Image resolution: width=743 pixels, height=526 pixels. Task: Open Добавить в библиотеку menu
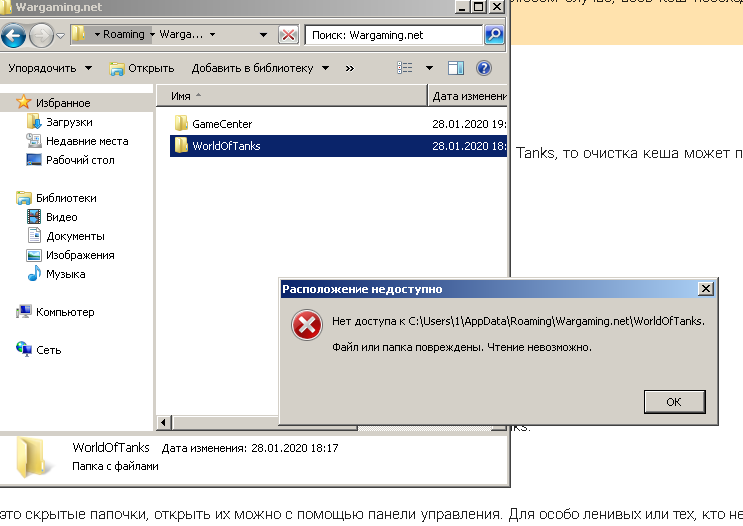coord(260,68)
